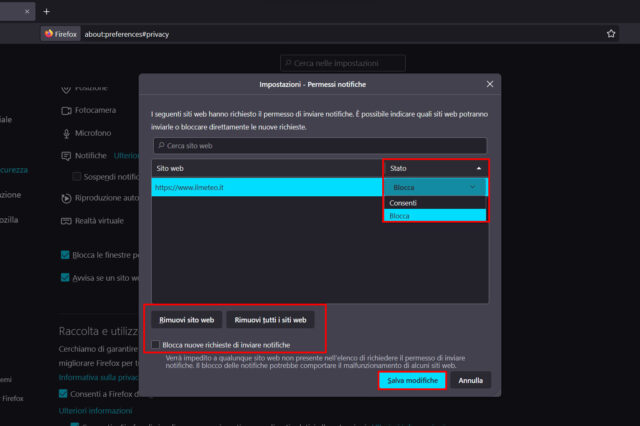Close the Permessi notifiche dialog
This screenshot has height=426, width=640.
(x=489, y=84)
